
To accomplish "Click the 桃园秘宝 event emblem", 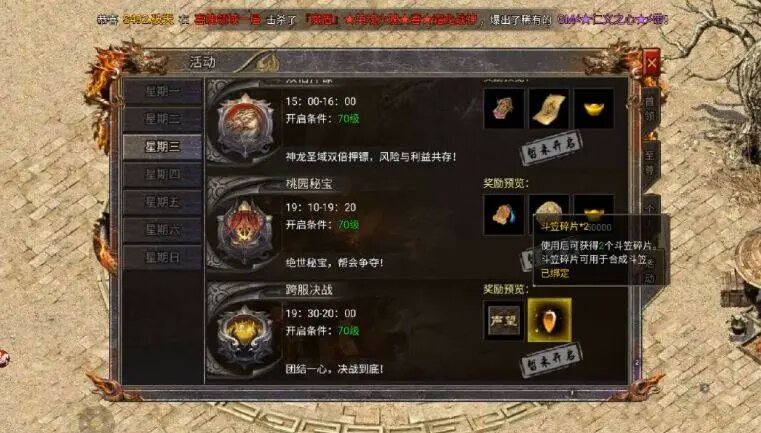I will pos(245,231).
